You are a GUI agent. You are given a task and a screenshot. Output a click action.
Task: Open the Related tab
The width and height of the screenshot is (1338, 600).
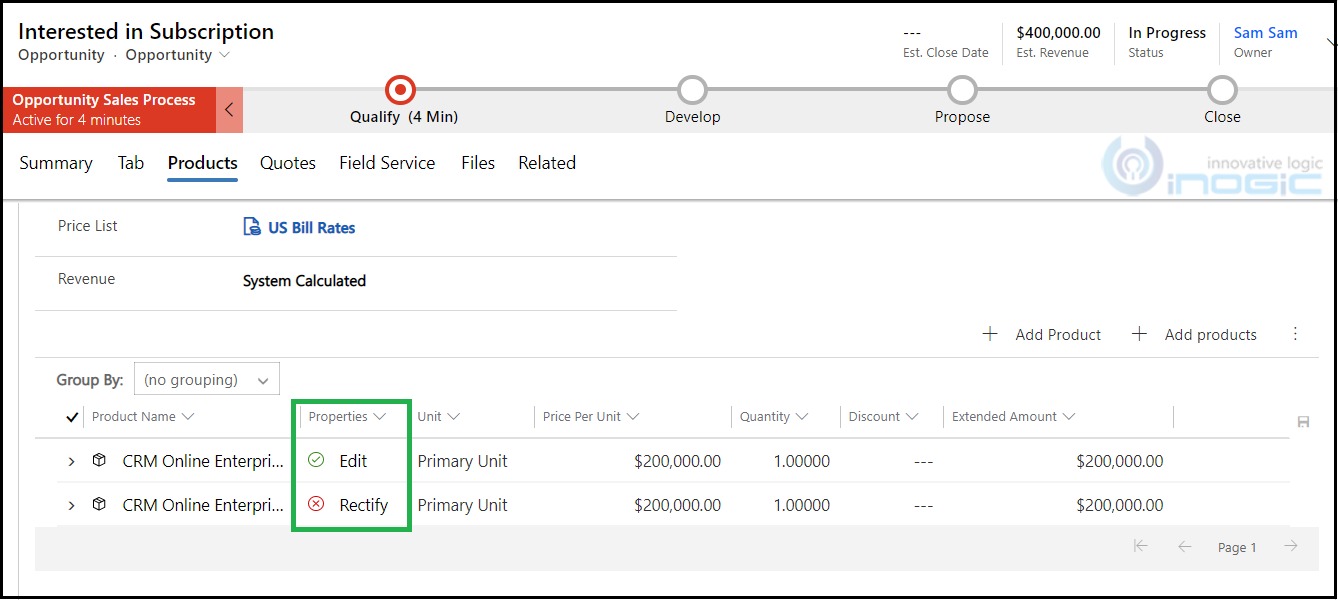tap(547, 162)
